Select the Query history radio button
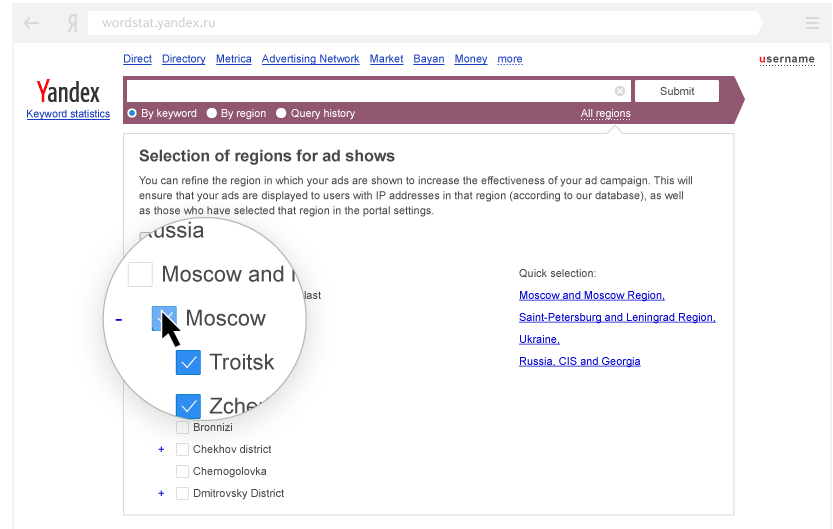 281,113
